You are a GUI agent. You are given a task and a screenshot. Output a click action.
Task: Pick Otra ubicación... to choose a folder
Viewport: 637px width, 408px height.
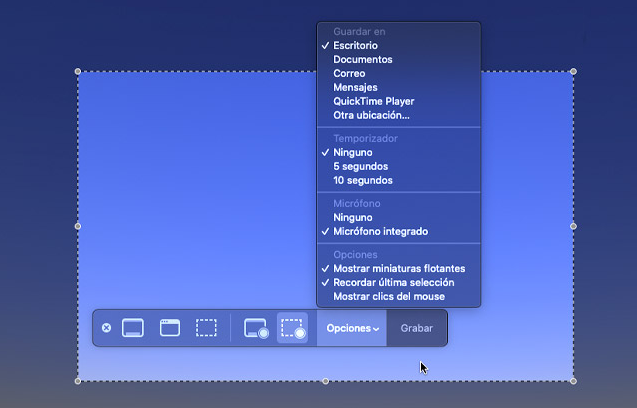[371, 115]
